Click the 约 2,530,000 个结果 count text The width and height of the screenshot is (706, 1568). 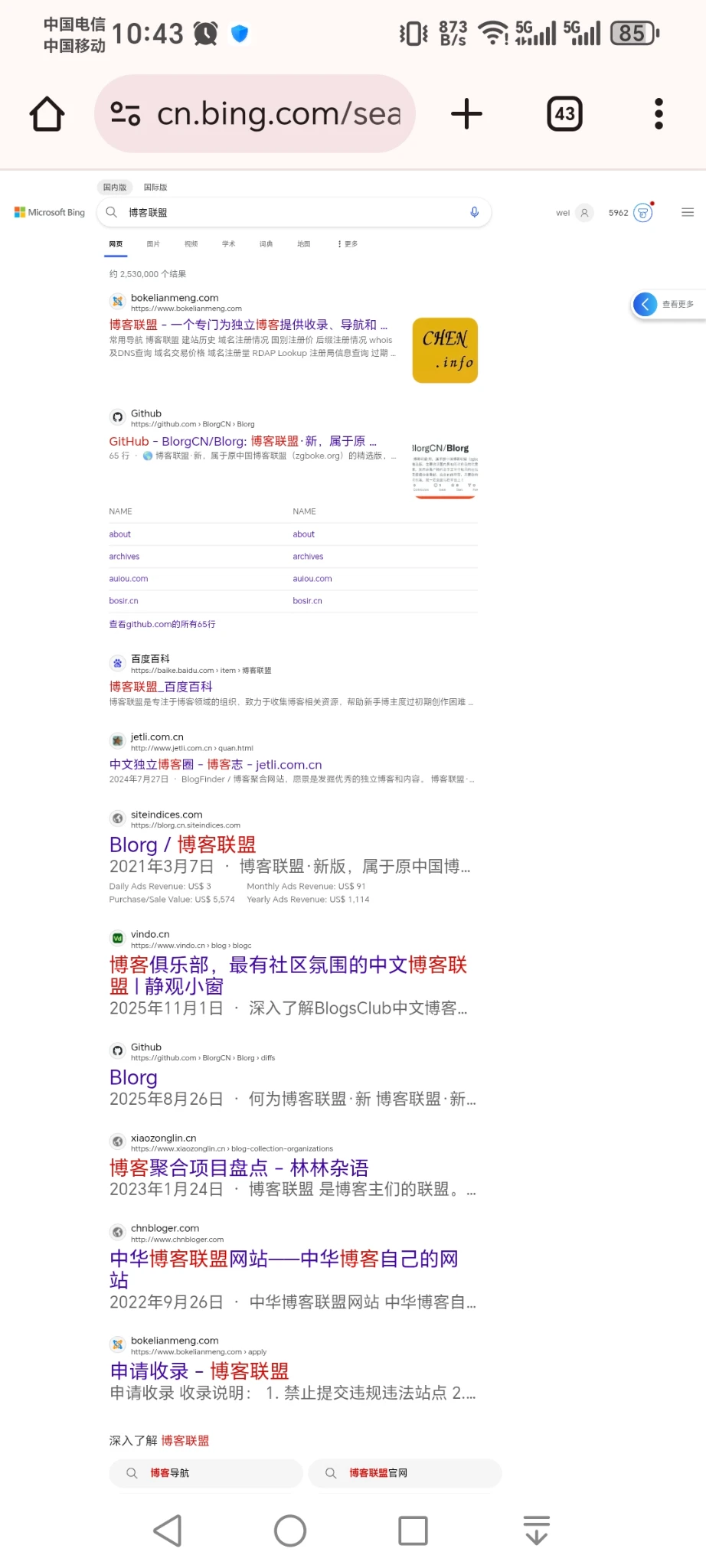pyautogui.click(x=148, y=274)
